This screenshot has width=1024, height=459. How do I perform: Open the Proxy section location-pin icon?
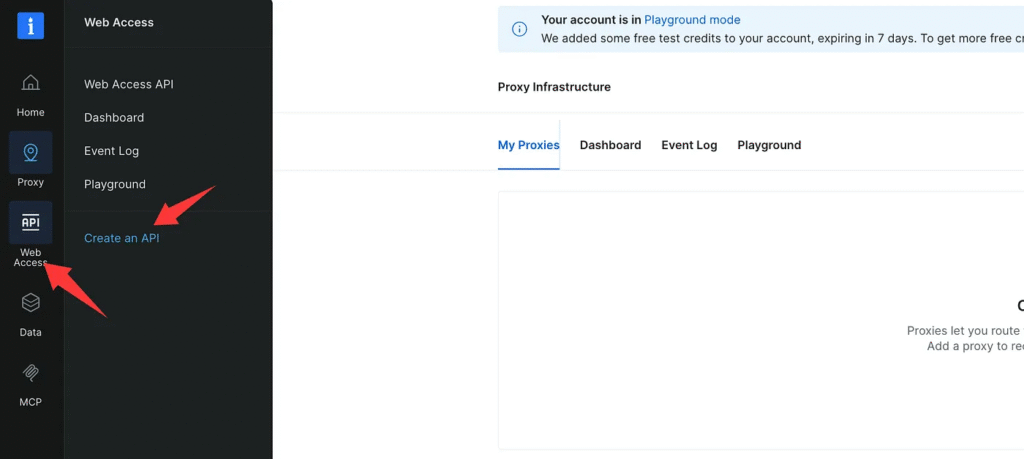[x=31, y=153]
